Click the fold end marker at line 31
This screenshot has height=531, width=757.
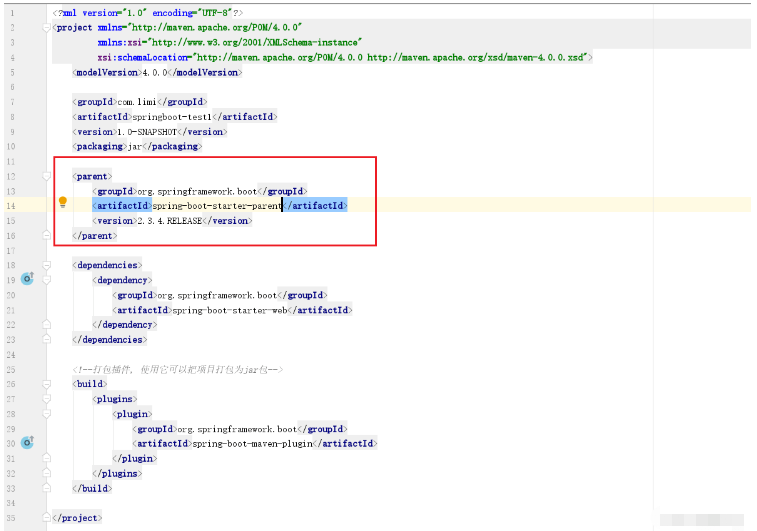[x=46, y=458]
